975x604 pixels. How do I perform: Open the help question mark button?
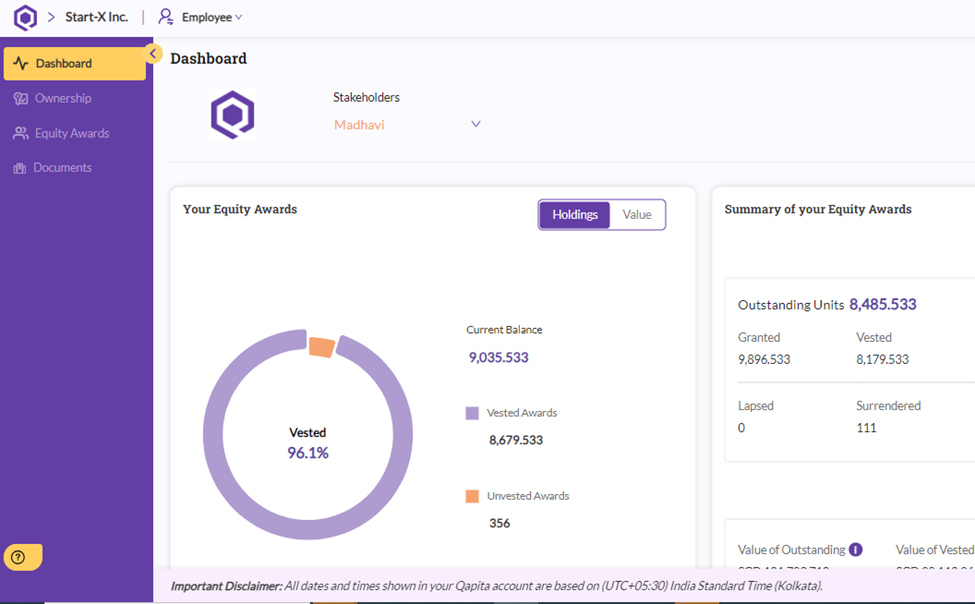click(x=18, y=558)
